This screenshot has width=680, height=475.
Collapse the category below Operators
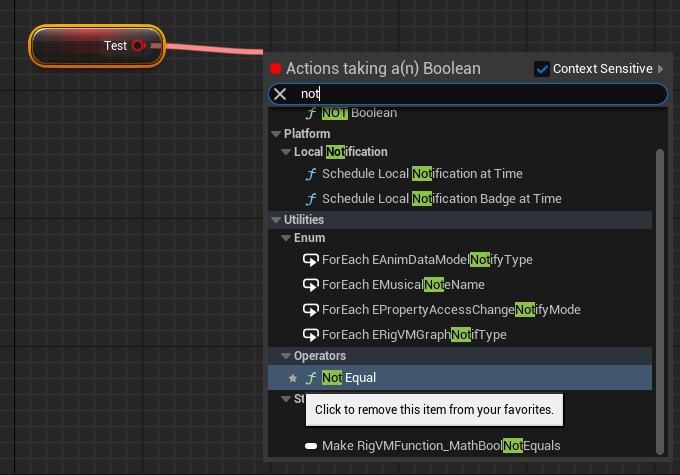pyautogui.click(x=286, y=399)
